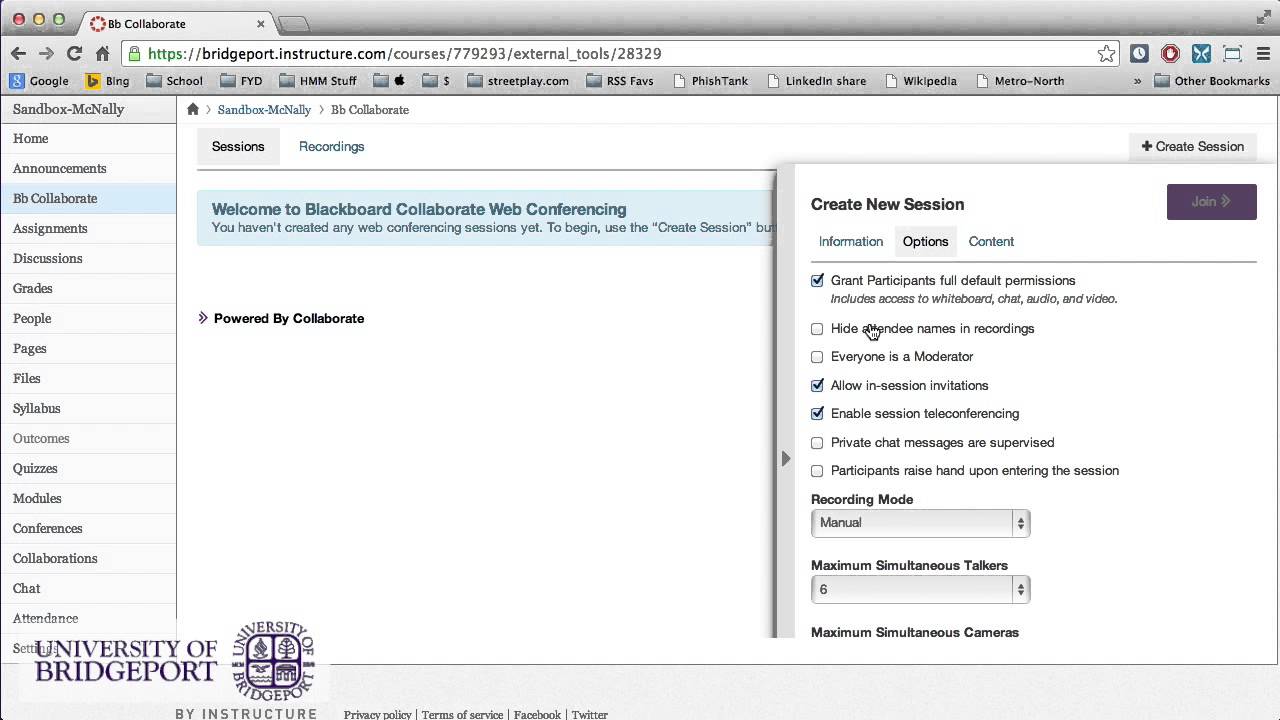Open Conferences in the course menu
The image size is (1280, 720).
point(88,529)
